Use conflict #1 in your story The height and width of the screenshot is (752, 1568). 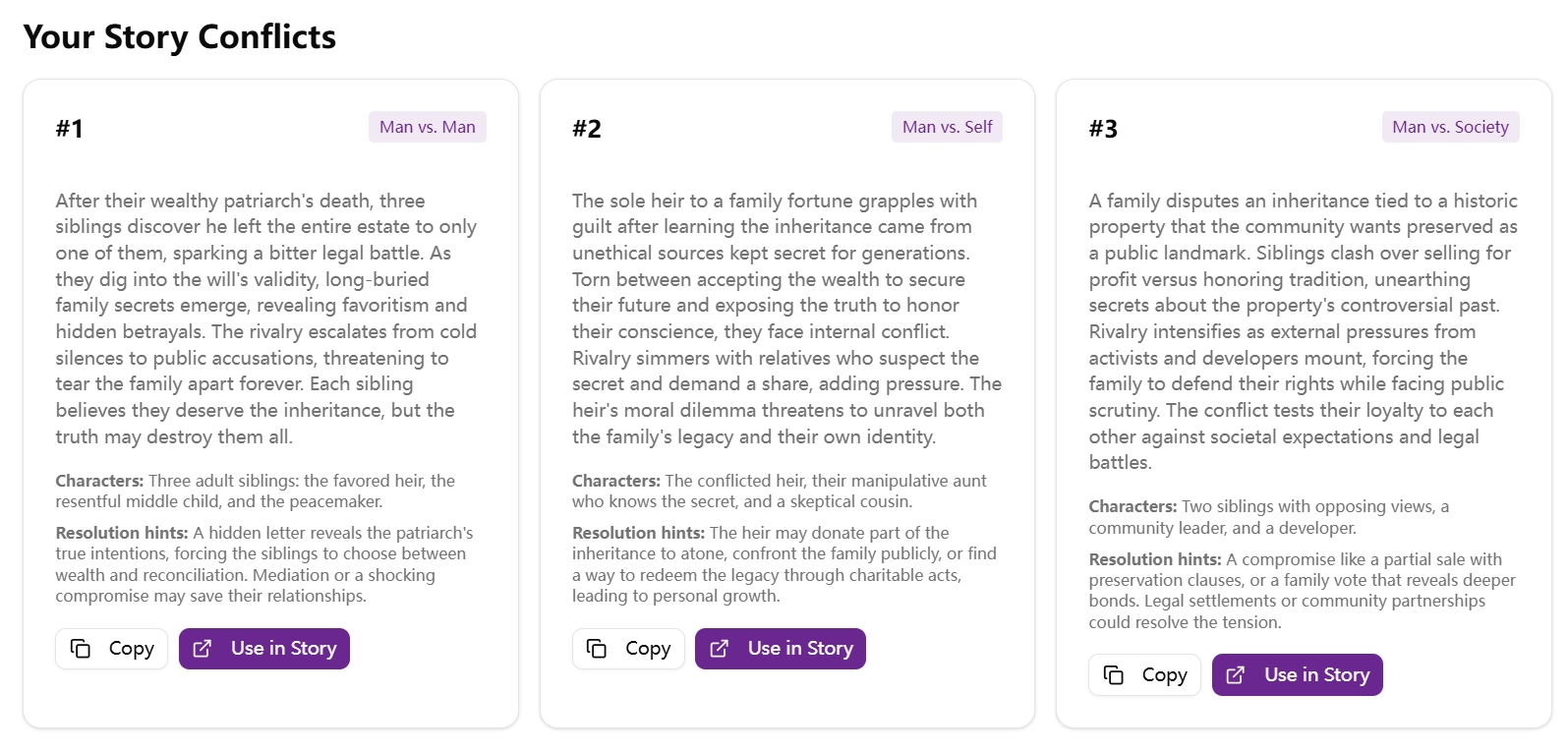pyautogui.click(x=263, y=649)
